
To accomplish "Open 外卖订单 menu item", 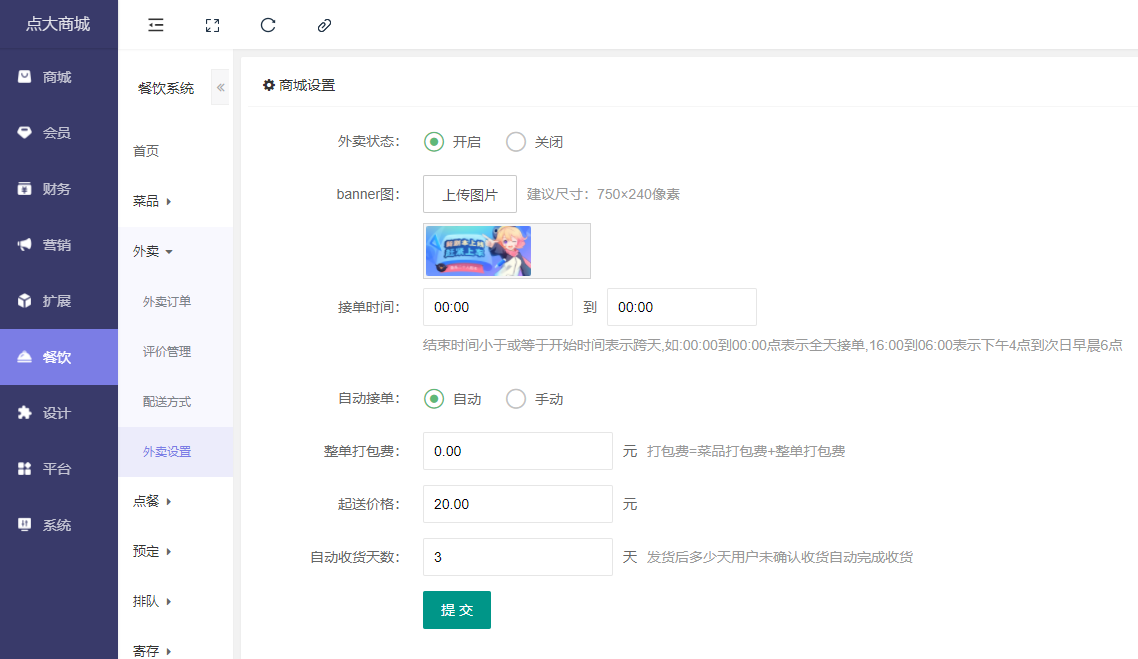I will (167, 301).
